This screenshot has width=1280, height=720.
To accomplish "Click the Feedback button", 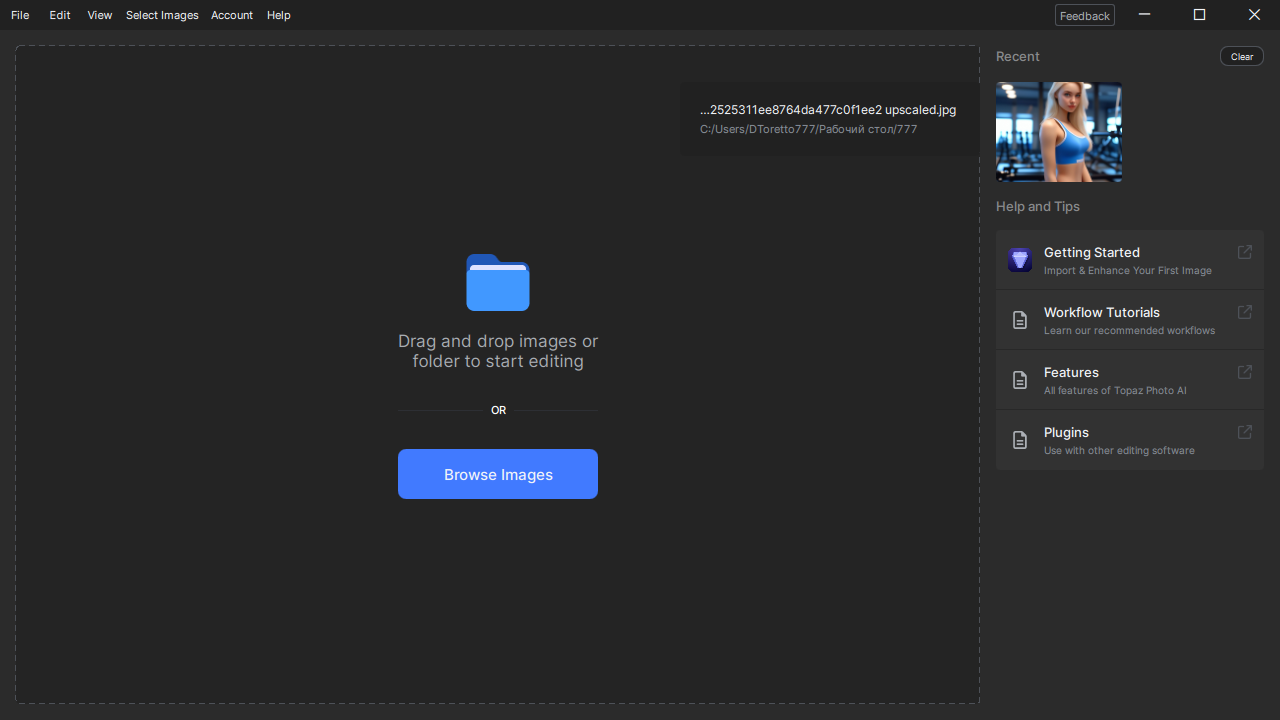I will pos(1085,15).
